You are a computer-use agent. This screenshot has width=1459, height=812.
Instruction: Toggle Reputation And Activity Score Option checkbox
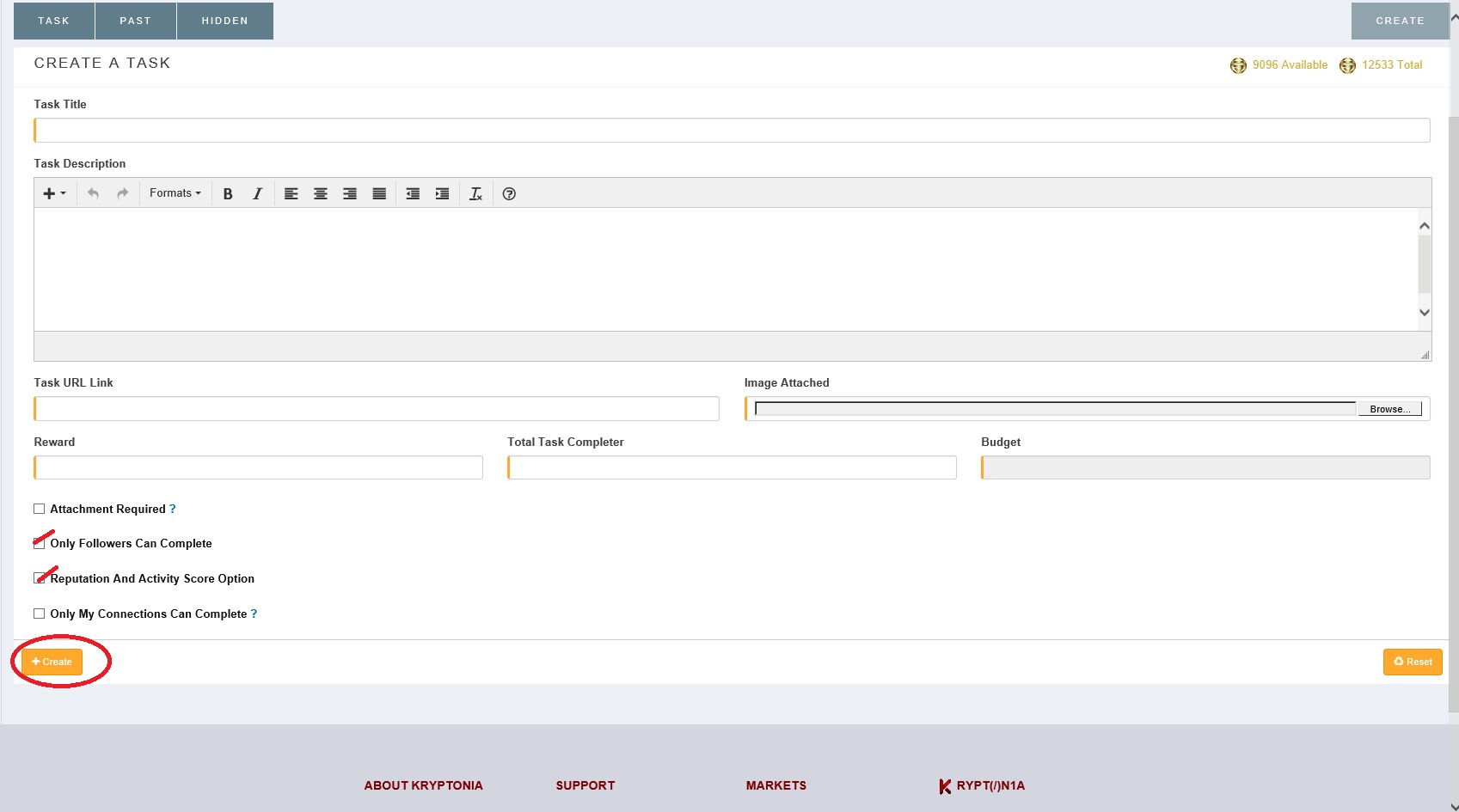(39, 578)
